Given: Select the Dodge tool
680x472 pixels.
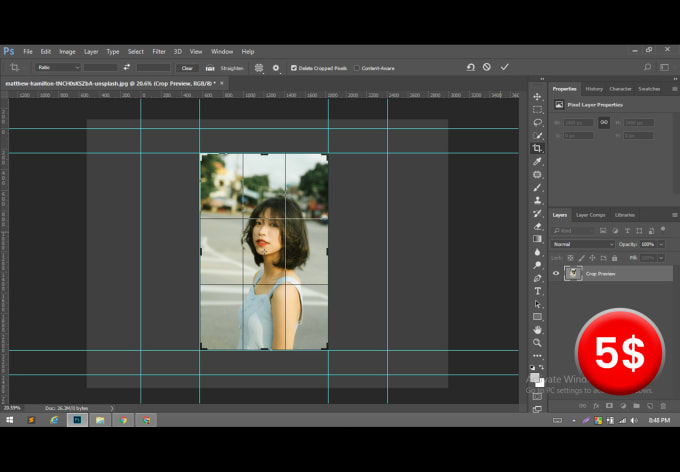Looking at the screenshot, I should 537,265.
